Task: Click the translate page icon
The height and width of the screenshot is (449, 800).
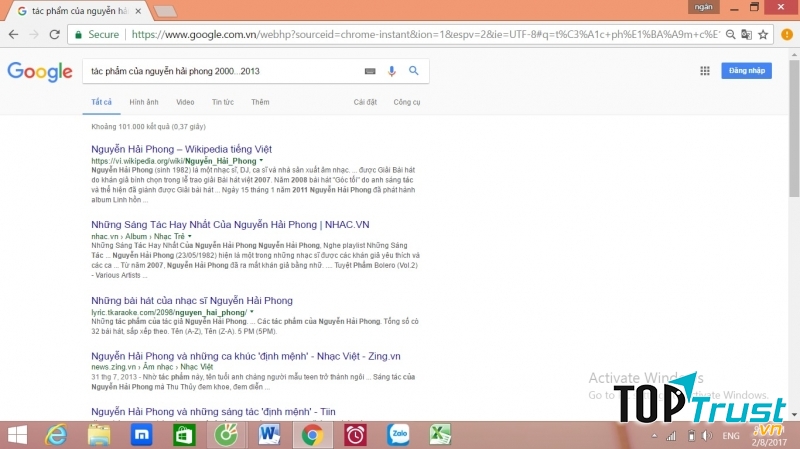Action: (746, 34)
